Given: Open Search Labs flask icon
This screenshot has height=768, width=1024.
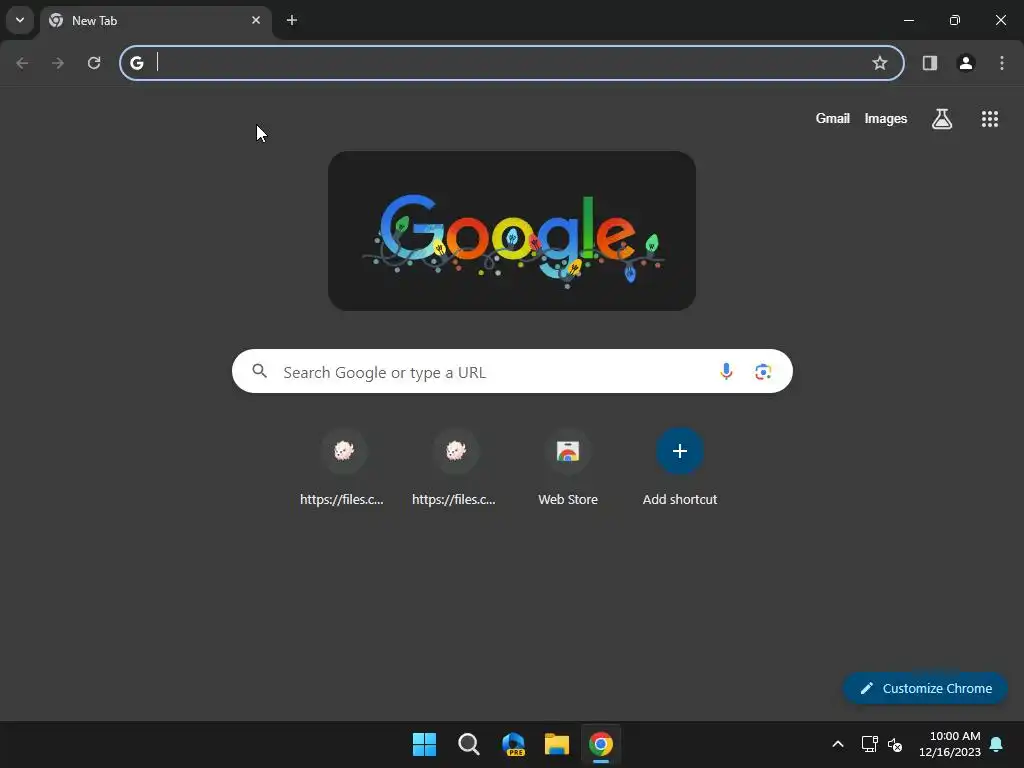Looking at the screenshot, I should 942,119.
